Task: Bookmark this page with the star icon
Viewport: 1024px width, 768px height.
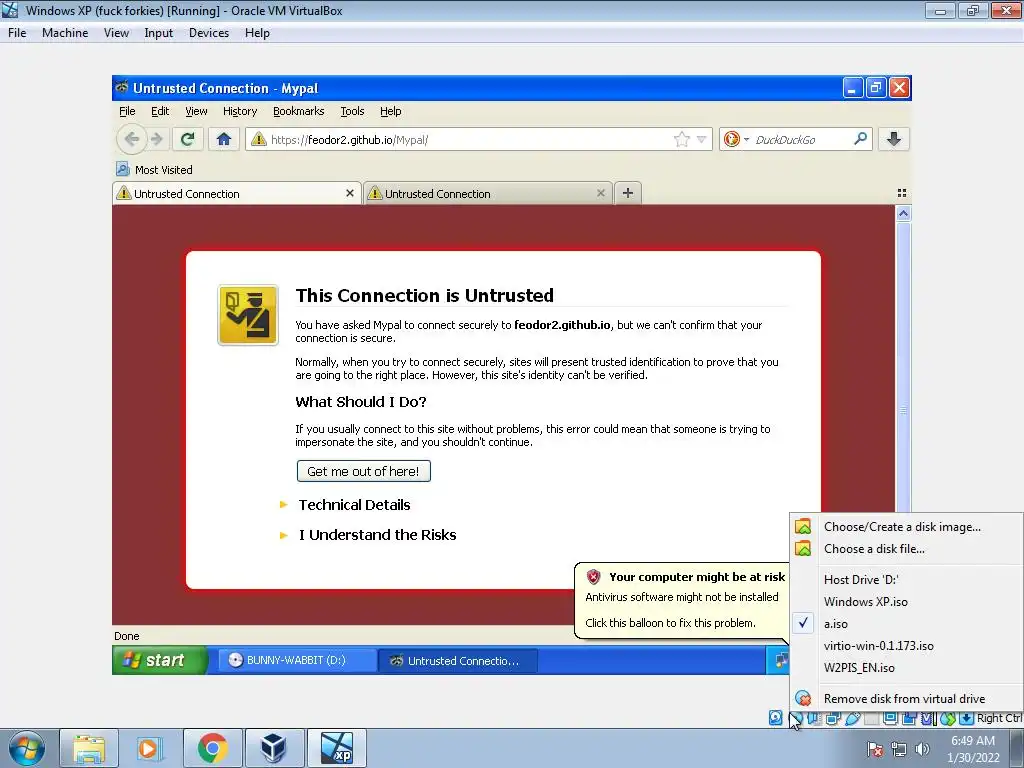Action: (681, 139)
